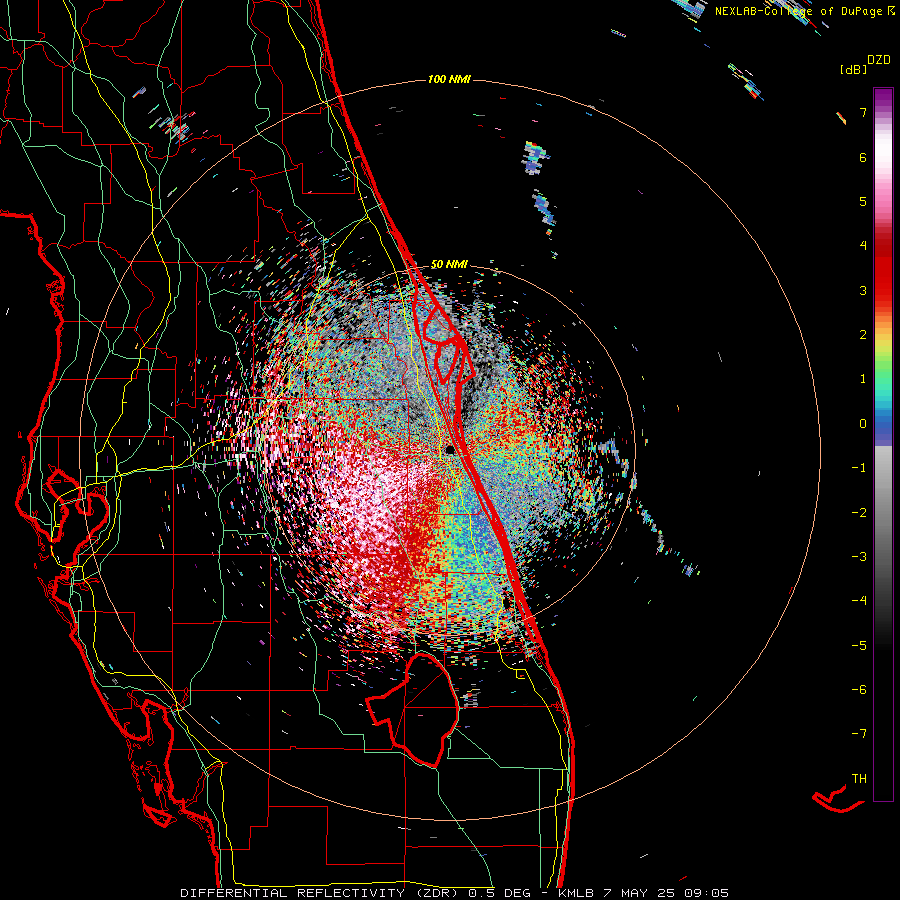Click the "-7" colorbar tick label
This screenshot has width=900, height=900.
[859, 734]
